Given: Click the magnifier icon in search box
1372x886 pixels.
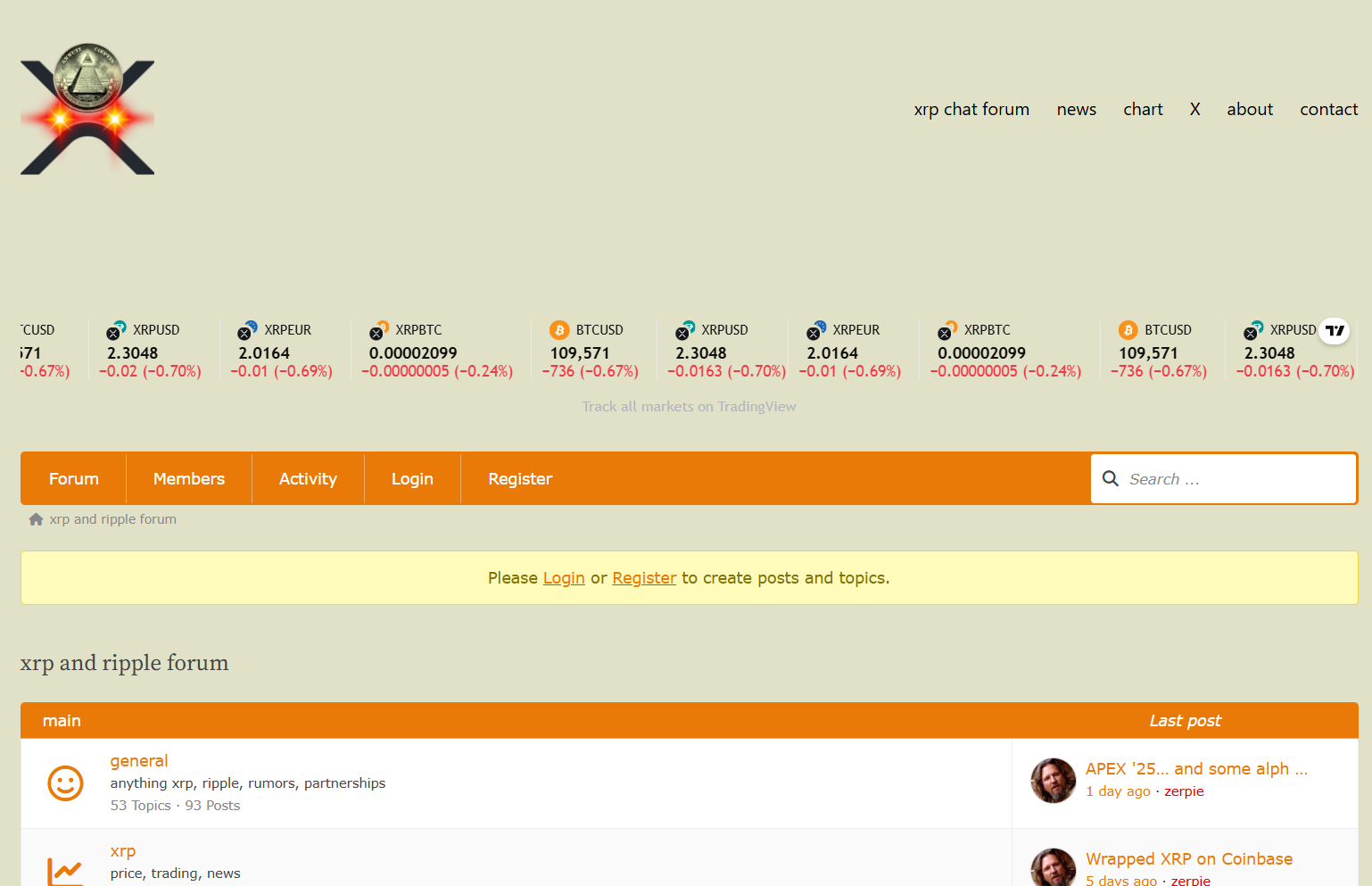Looking at the screenshot, I should [x=1111, y=479].
